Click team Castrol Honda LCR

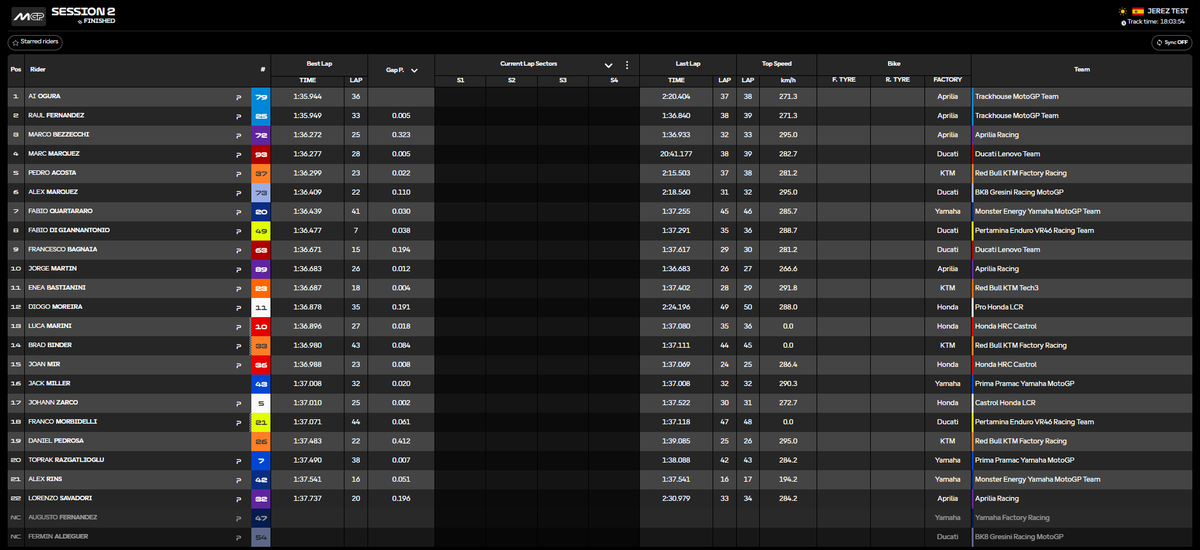coord(1005,403)
